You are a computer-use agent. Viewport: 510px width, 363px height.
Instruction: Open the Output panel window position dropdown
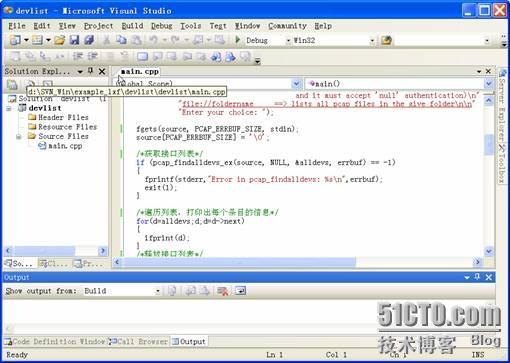tap(467, 277)
